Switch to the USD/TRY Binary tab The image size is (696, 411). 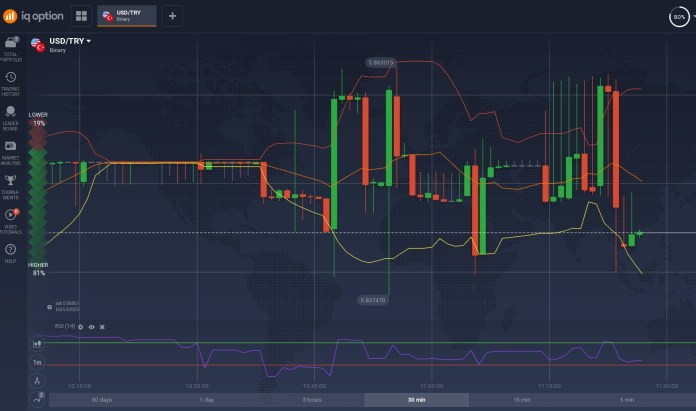pos(127,16)
